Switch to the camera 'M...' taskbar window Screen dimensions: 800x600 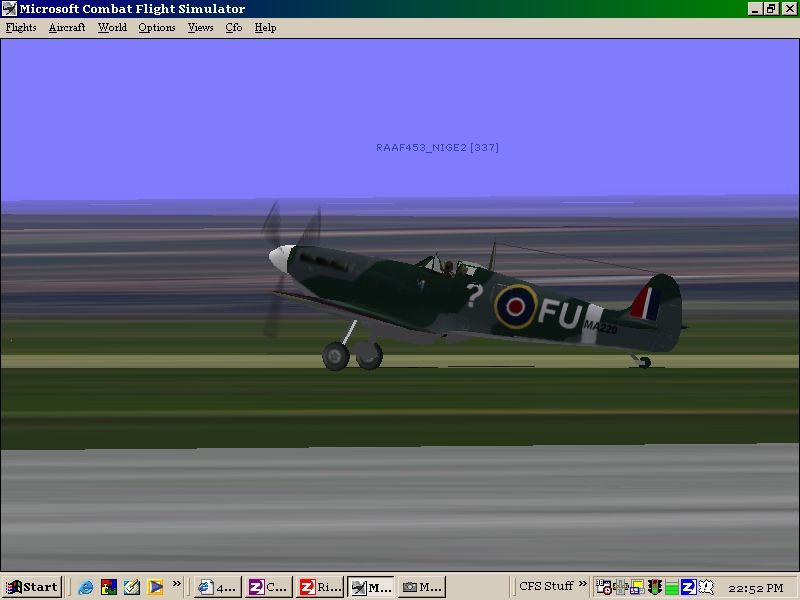click(422, 587)
